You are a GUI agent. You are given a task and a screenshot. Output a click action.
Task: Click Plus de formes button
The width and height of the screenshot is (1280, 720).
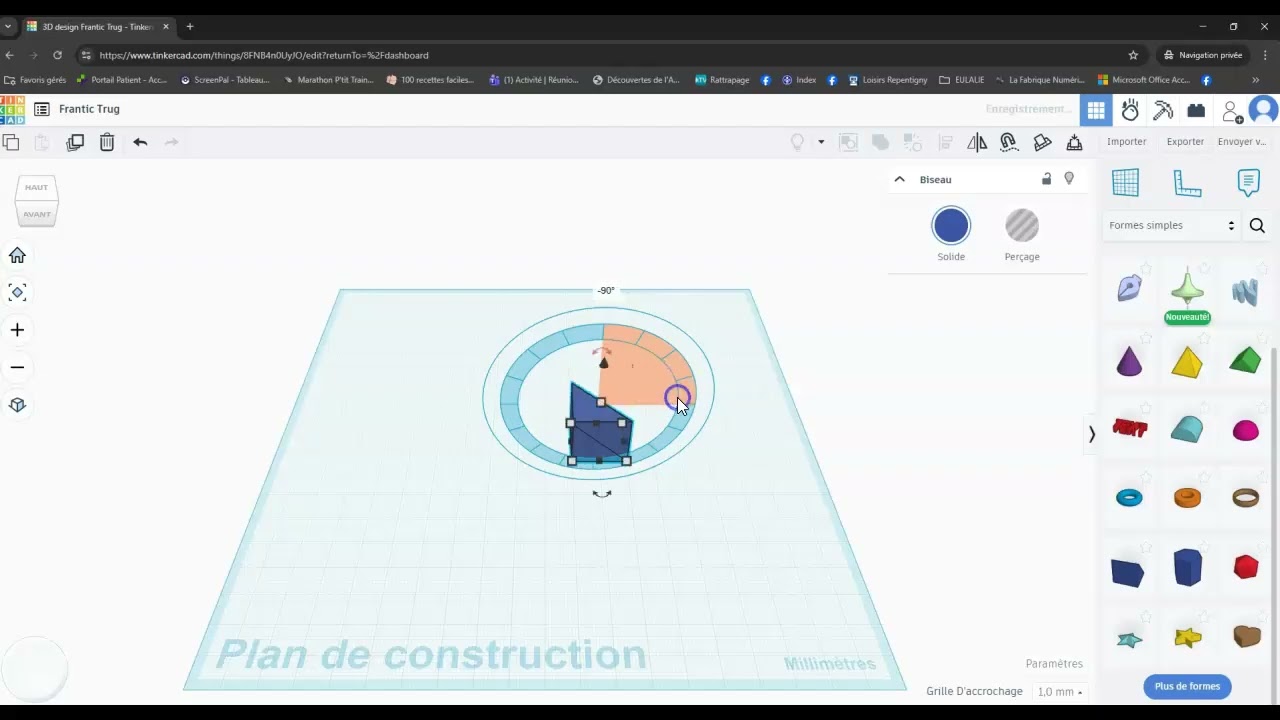pyautogui.click(x=1187, y=687)
